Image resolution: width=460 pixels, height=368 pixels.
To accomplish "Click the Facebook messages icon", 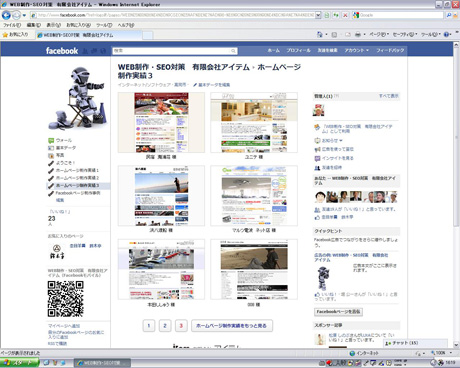I will tap(94, 51).
